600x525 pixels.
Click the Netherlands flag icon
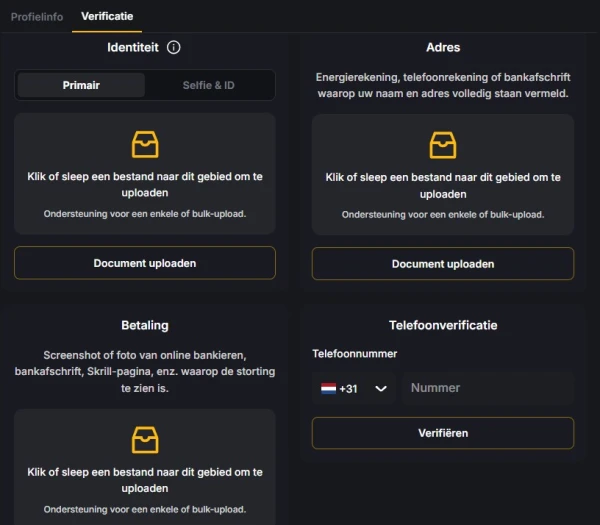click(328, 388)
